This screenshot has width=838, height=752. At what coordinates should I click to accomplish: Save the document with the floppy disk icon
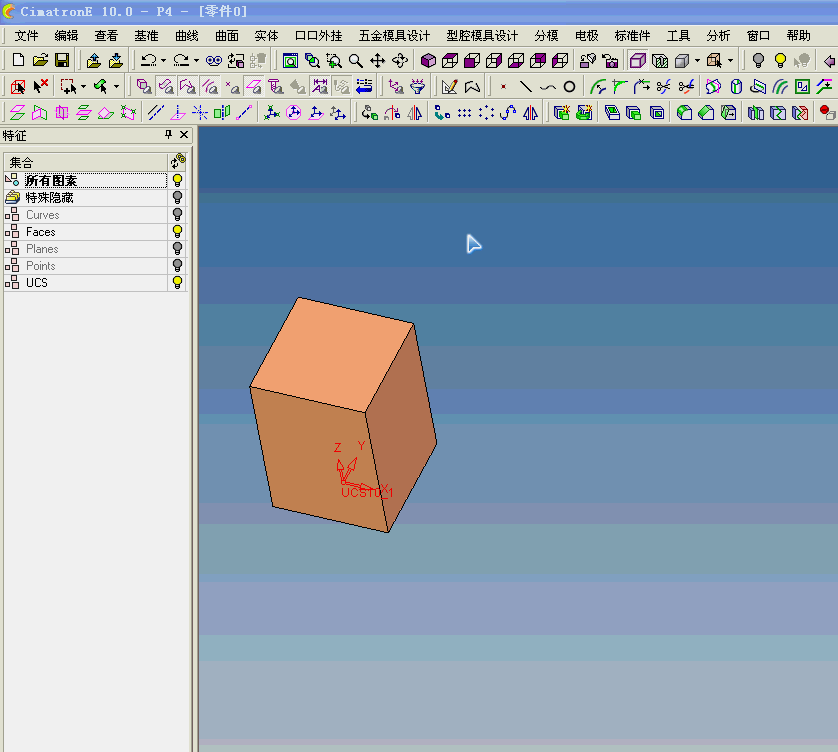(62, 60)
